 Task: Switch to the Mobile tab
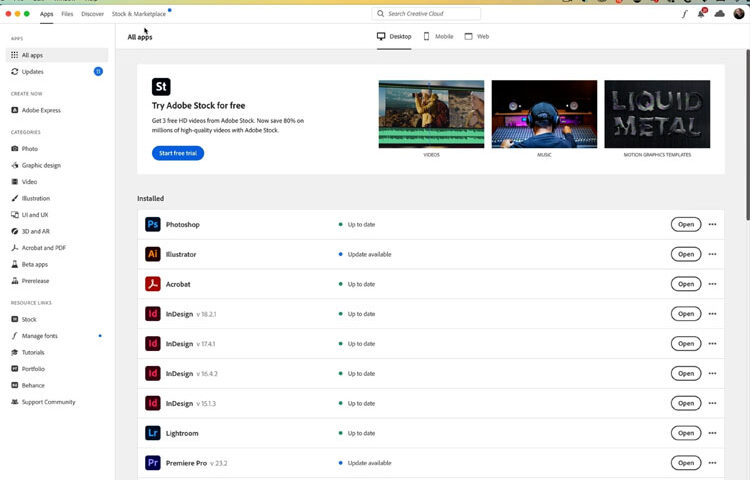[x=438, y=36]
